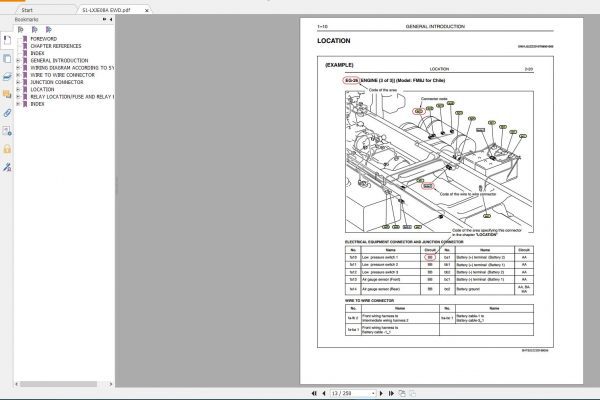Click the WIRE TO WIRE CONNECTOR table heading

click(369, 300)
